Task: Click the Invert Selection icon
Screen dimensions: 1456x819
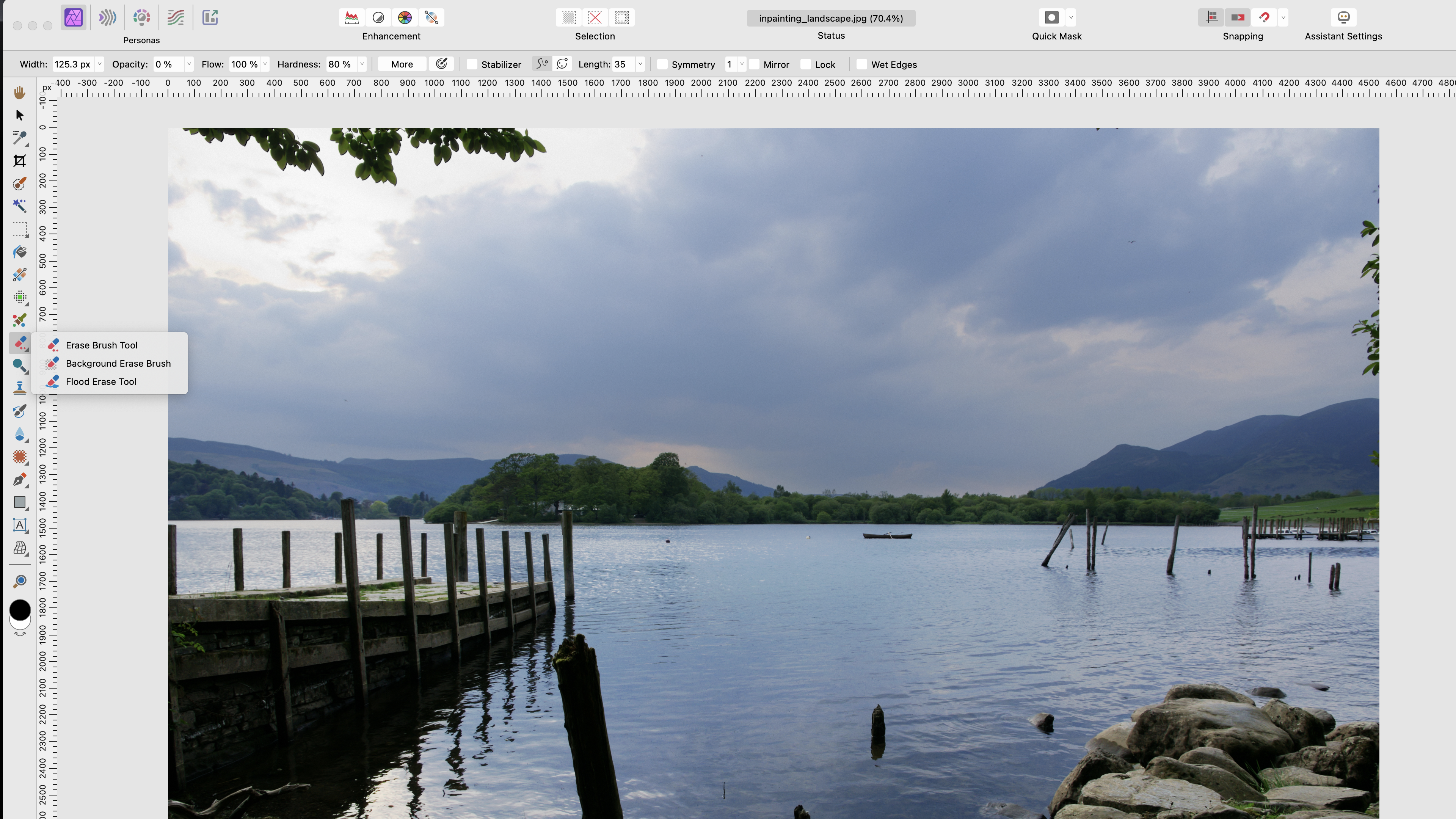Action: (x=622, y=17)
